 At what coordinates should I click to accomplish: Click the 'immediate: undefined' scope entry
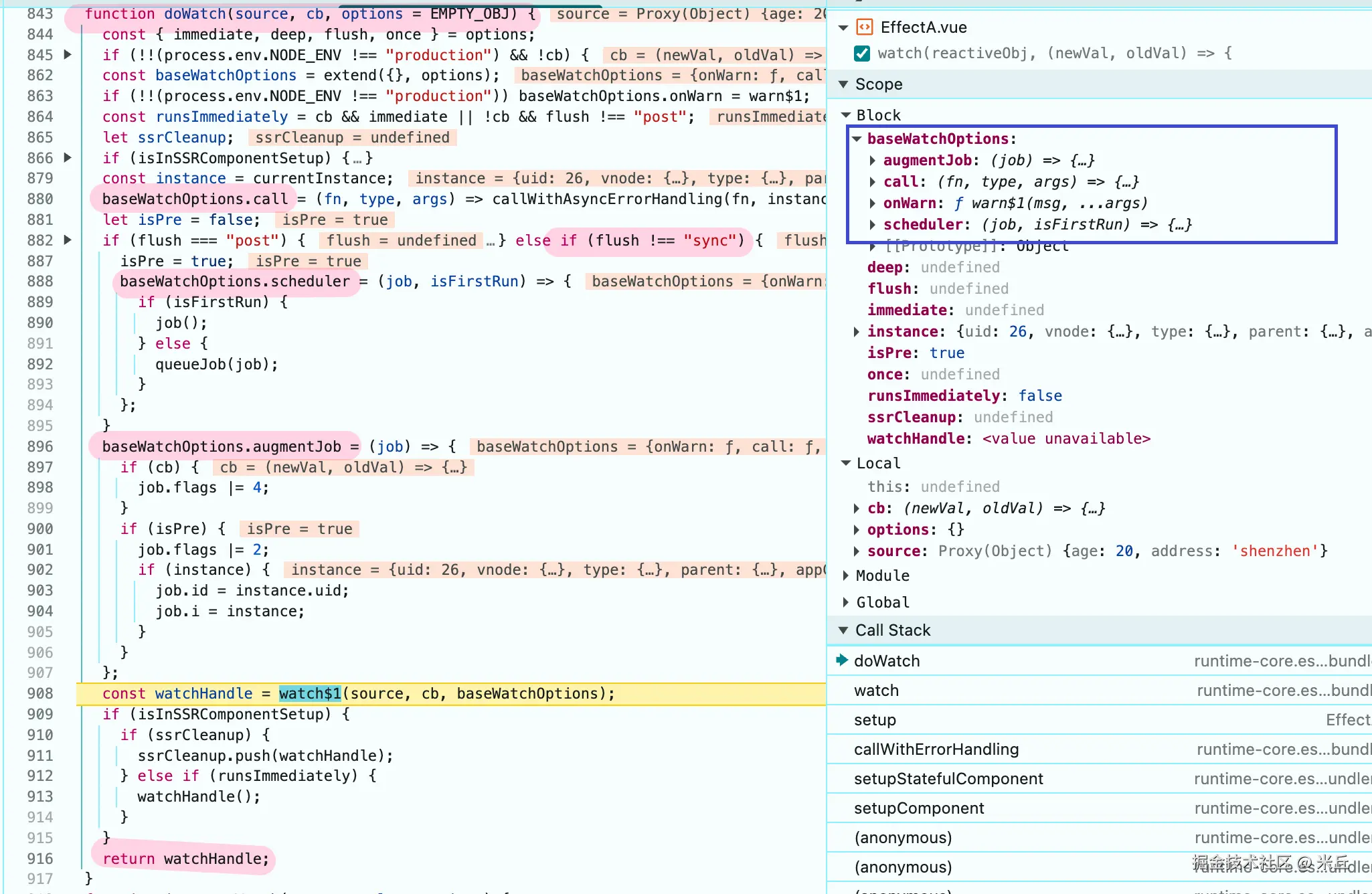[956, 310]
